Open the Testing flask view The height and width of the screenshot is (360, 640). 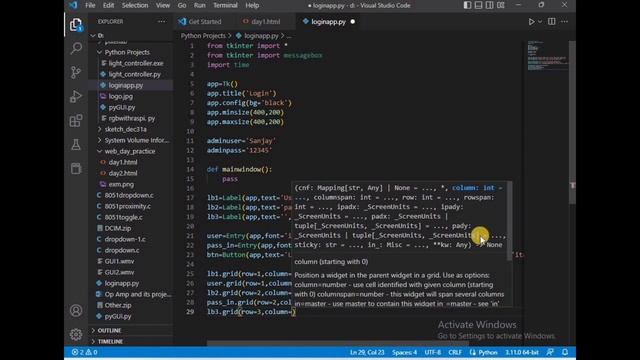click(x=76, y=144)
